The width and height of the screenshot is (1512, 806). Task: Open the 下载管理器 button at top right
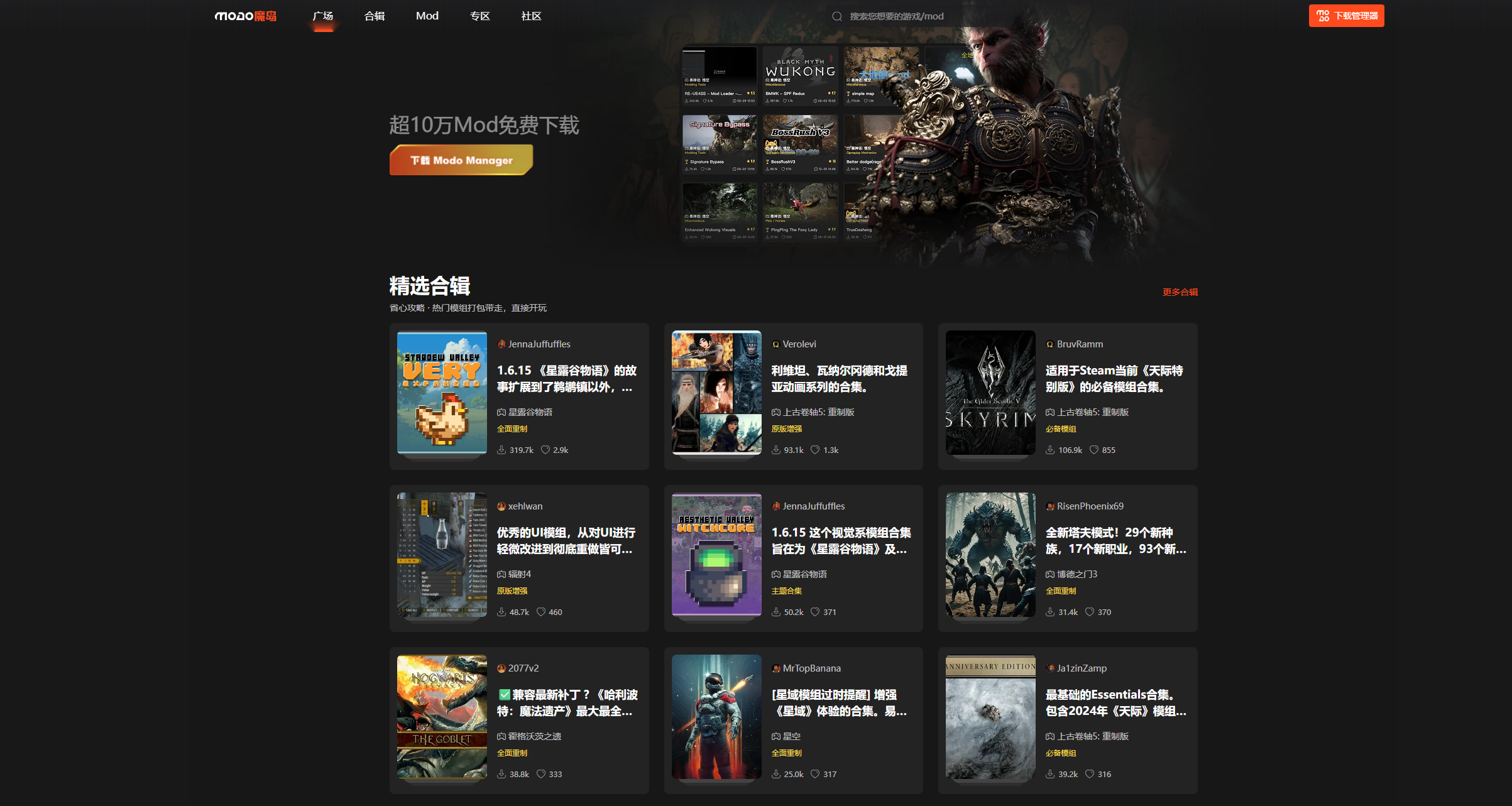[1346, 16]
